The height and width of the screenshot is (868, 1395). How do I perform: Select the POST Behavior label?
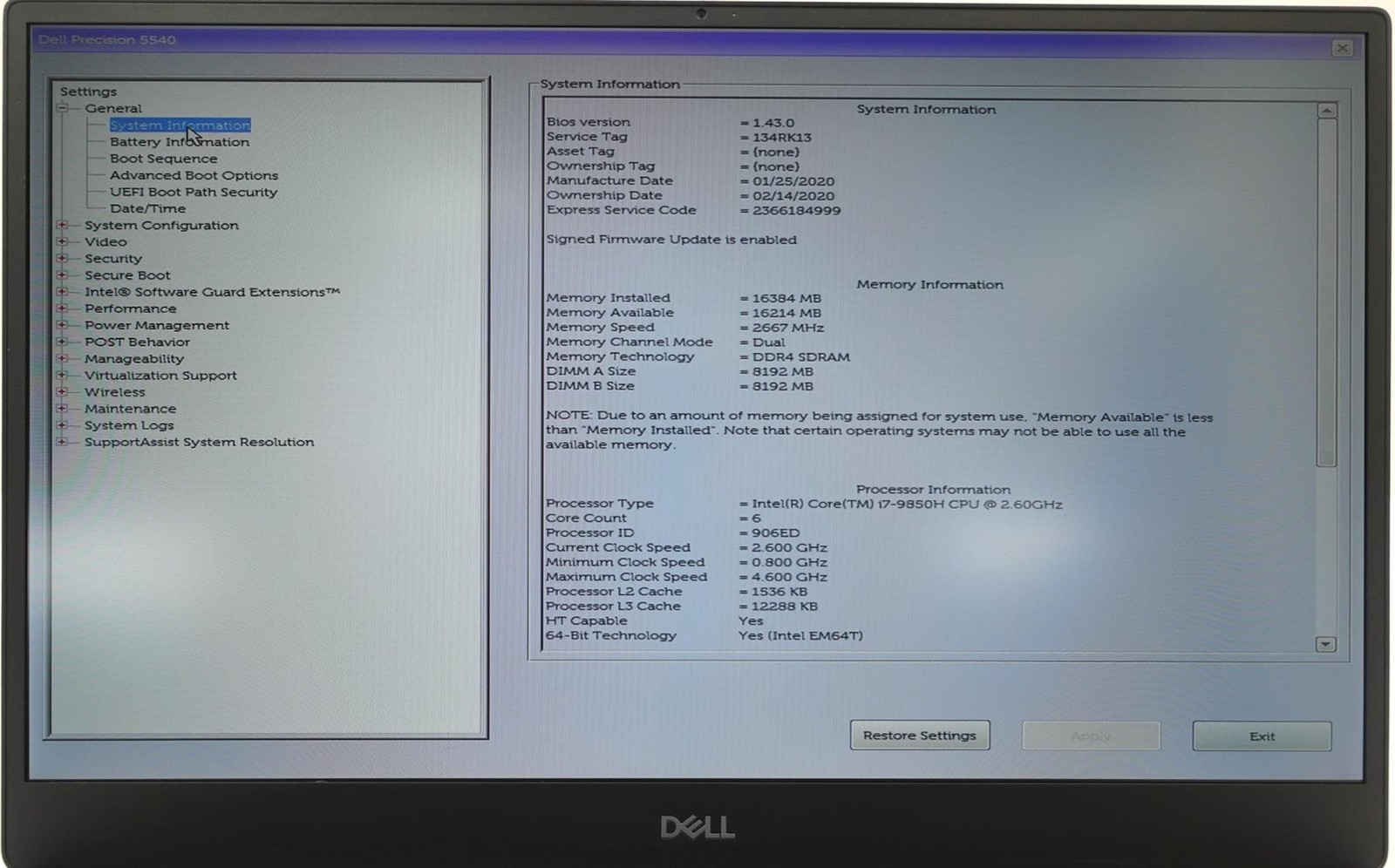coord(137,342)
